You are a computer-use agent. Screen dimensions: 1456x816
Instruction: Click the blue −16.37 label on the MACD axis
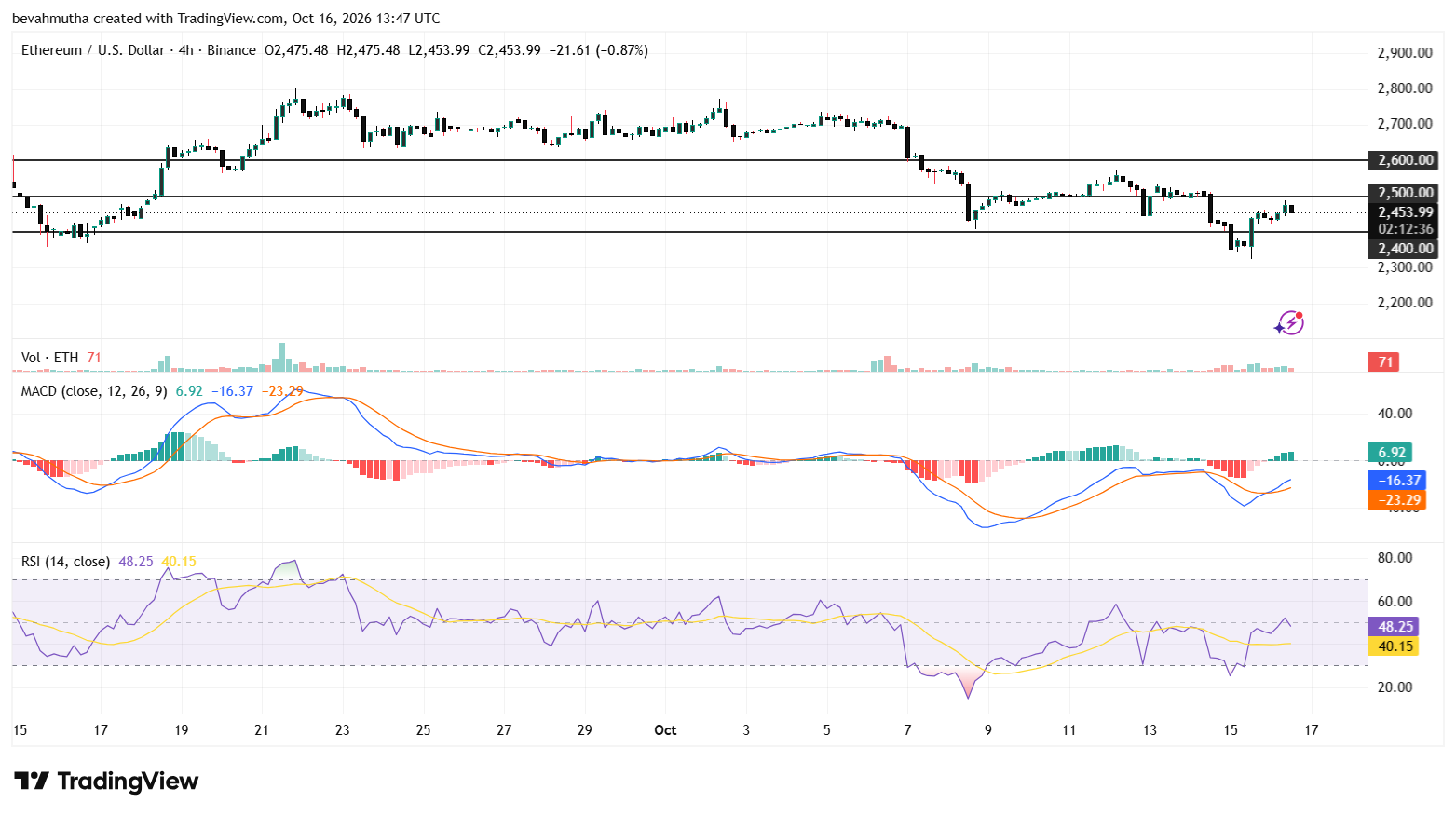click(x=1397, y=481)
